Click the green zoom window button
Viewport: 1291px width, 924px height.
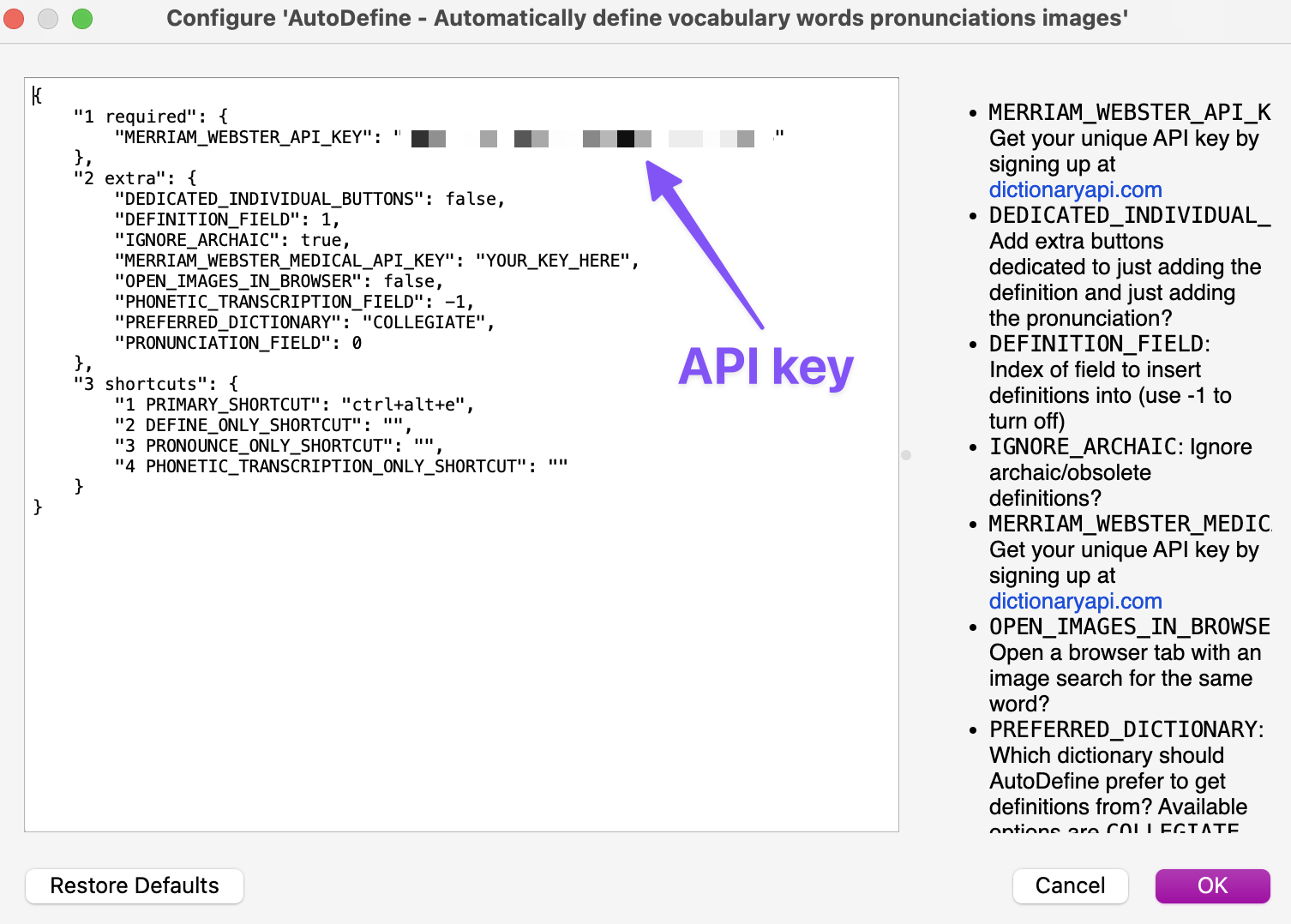[82, 18]
